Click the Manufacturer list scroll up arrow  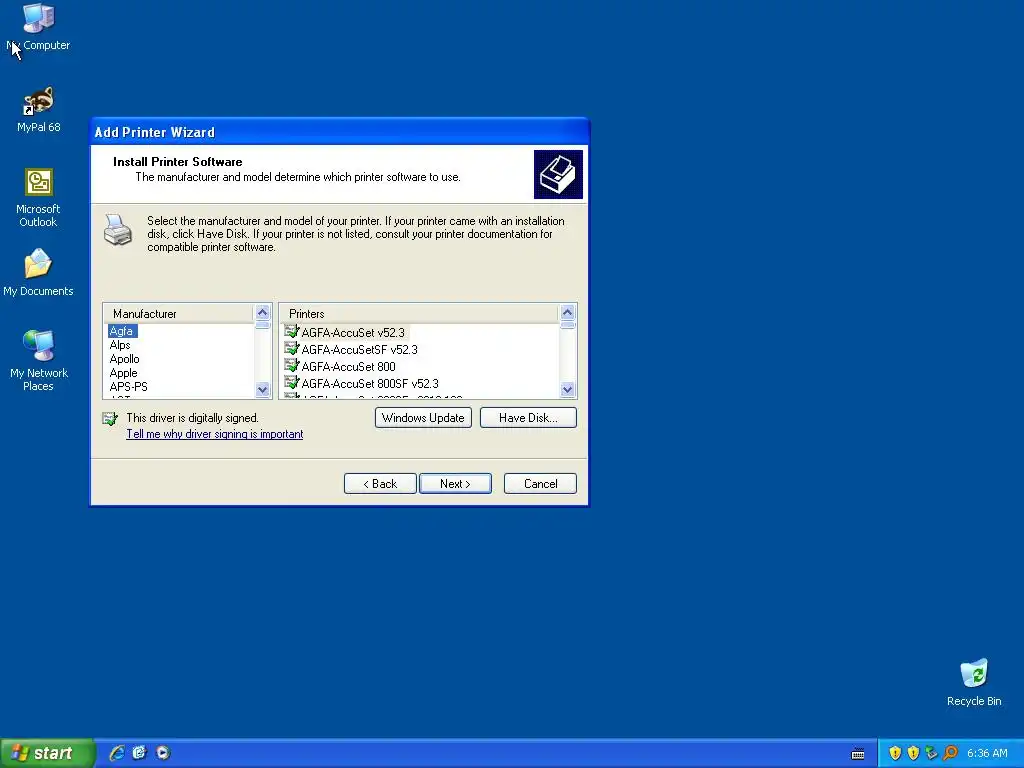(x=263, y=312)
